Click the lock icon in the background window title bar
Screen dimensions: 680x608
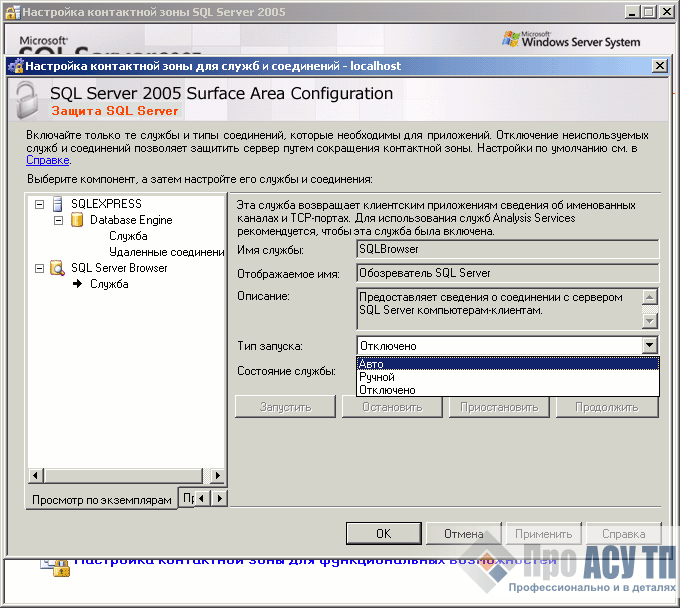pyautogui.click(x=12, y=12)
